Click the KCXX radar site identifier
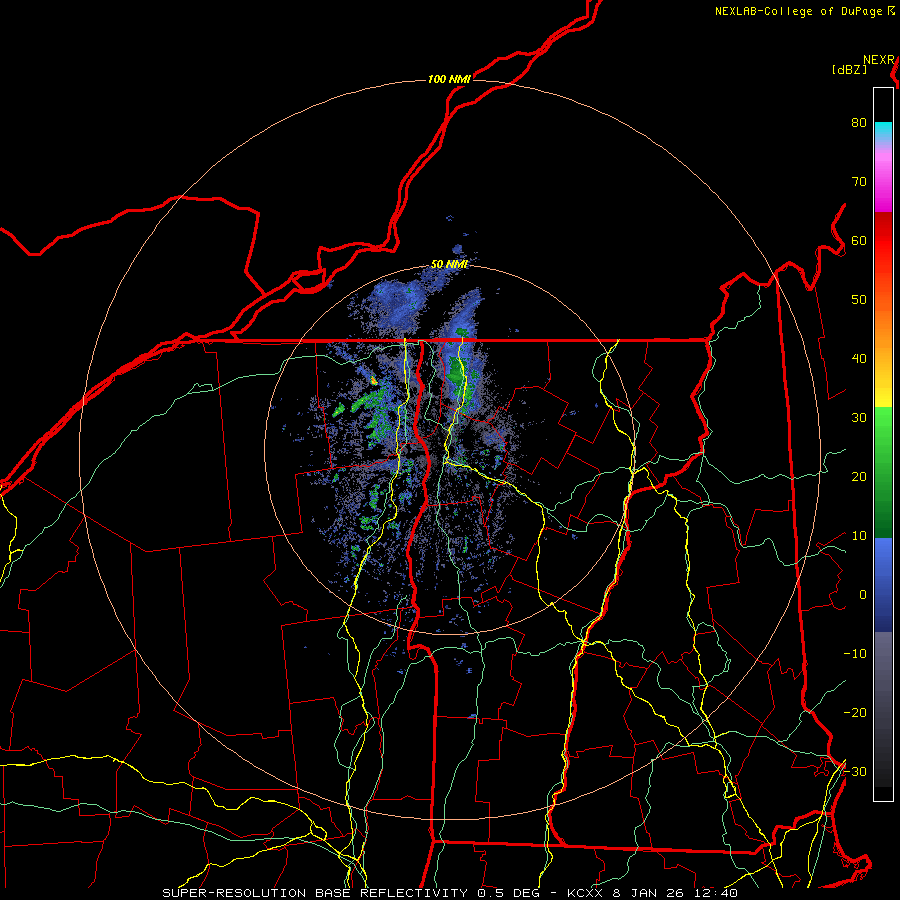The width and height of the screenshot is (900, 900). (x=585, y=893)
